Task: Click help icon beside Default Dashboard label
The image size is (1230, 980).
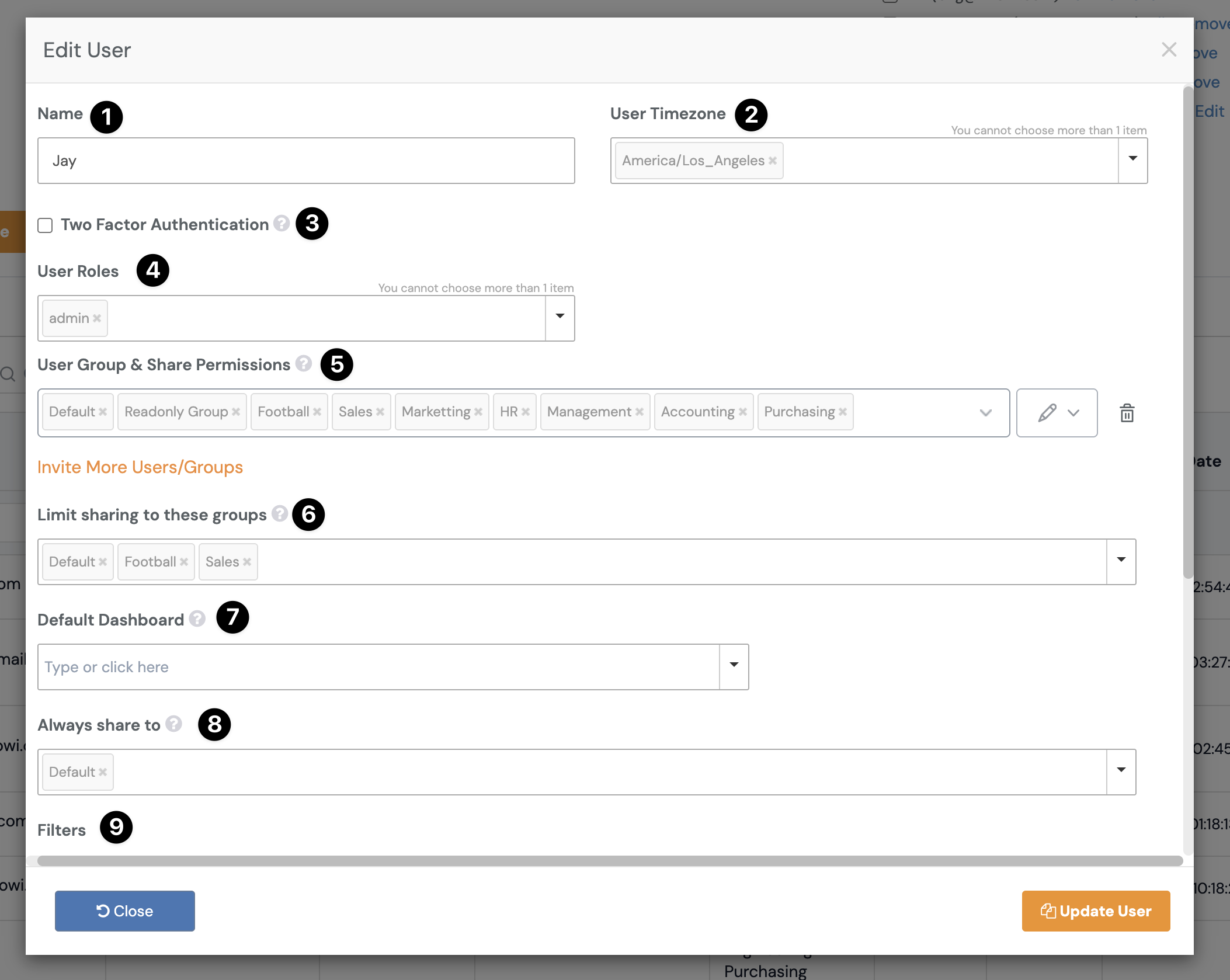Action: (197, 618)
